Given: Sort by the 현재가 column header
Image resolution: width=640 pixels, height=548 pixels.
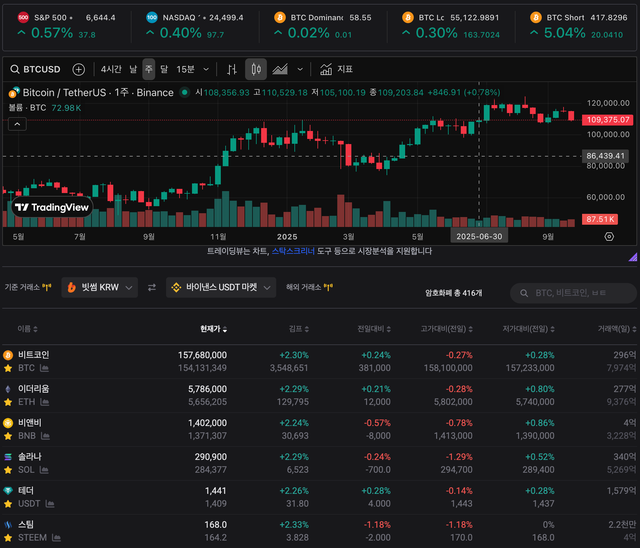Looking at the screenshot, I should coord(213,329).
